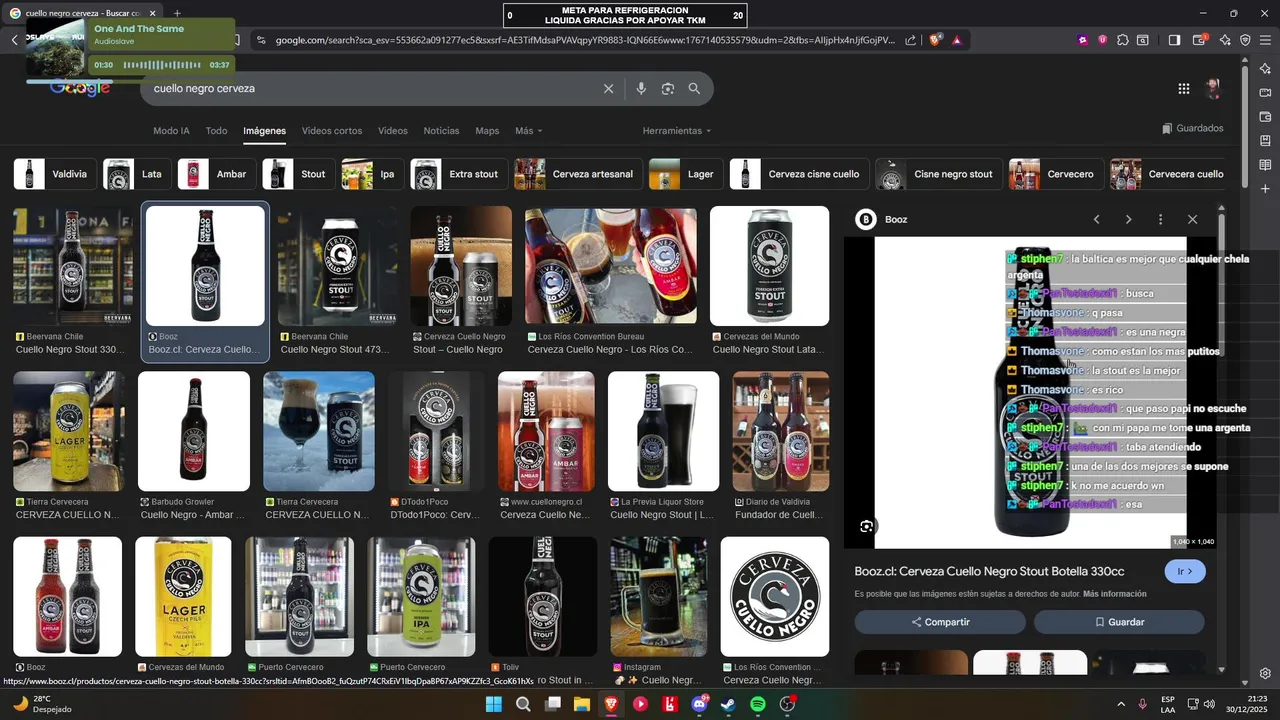Open Spotify from the taskbar

point(758,704)
